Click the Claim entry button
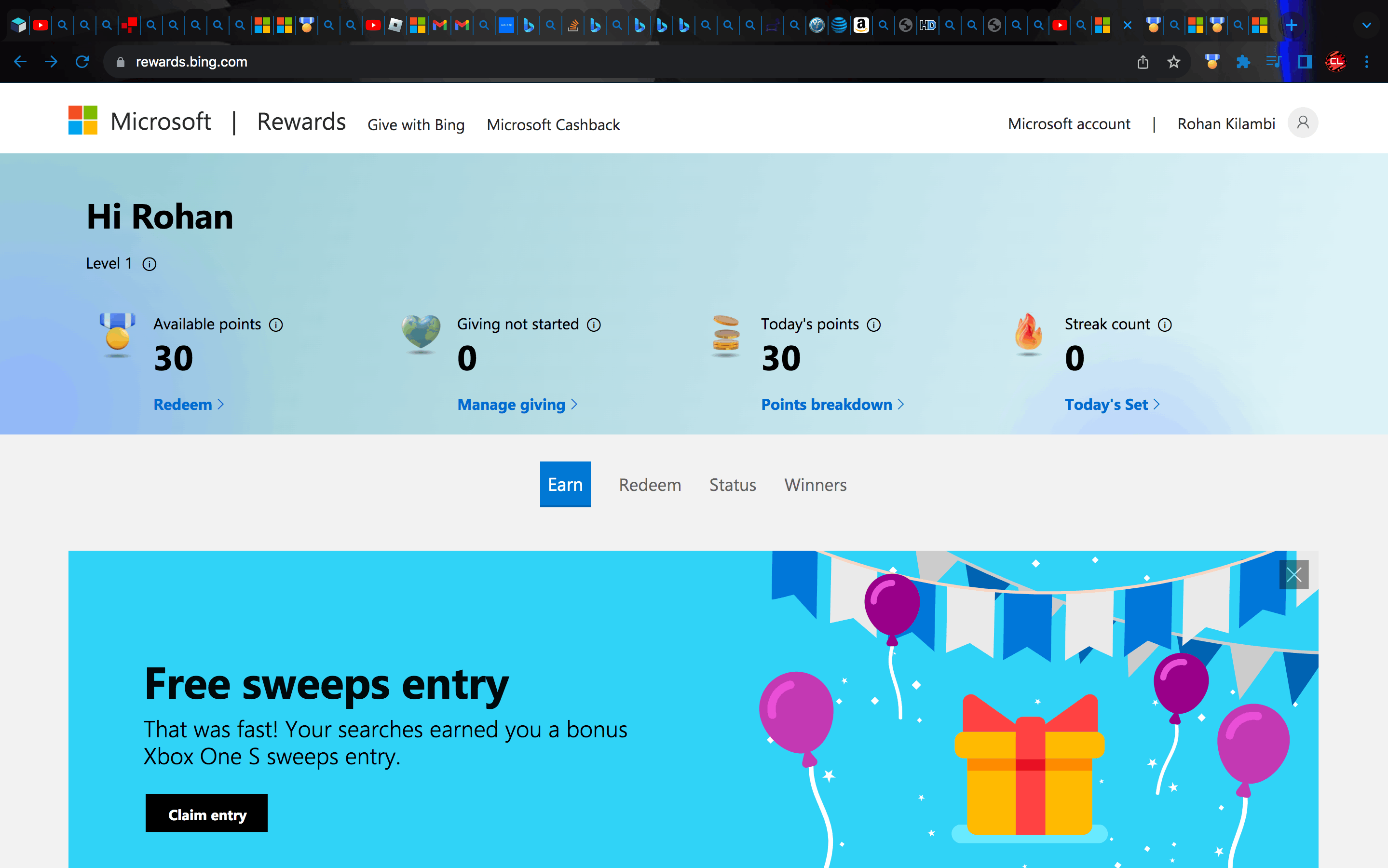Viewport: 1388px width, 868px height. 206,813
